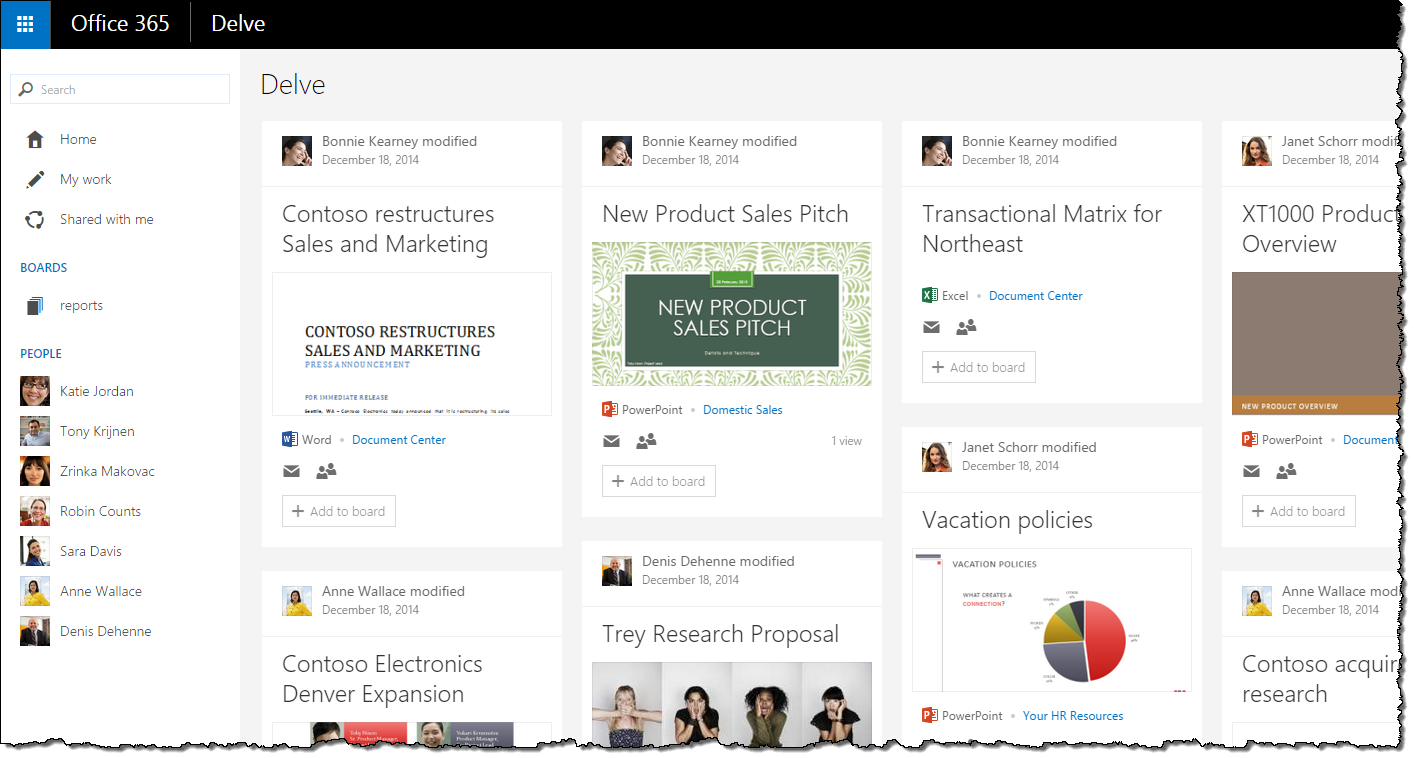Screen dimensions: 1414x758
Task: Open Document Center link on Contoso restructures card
Action: pos(399,439)
